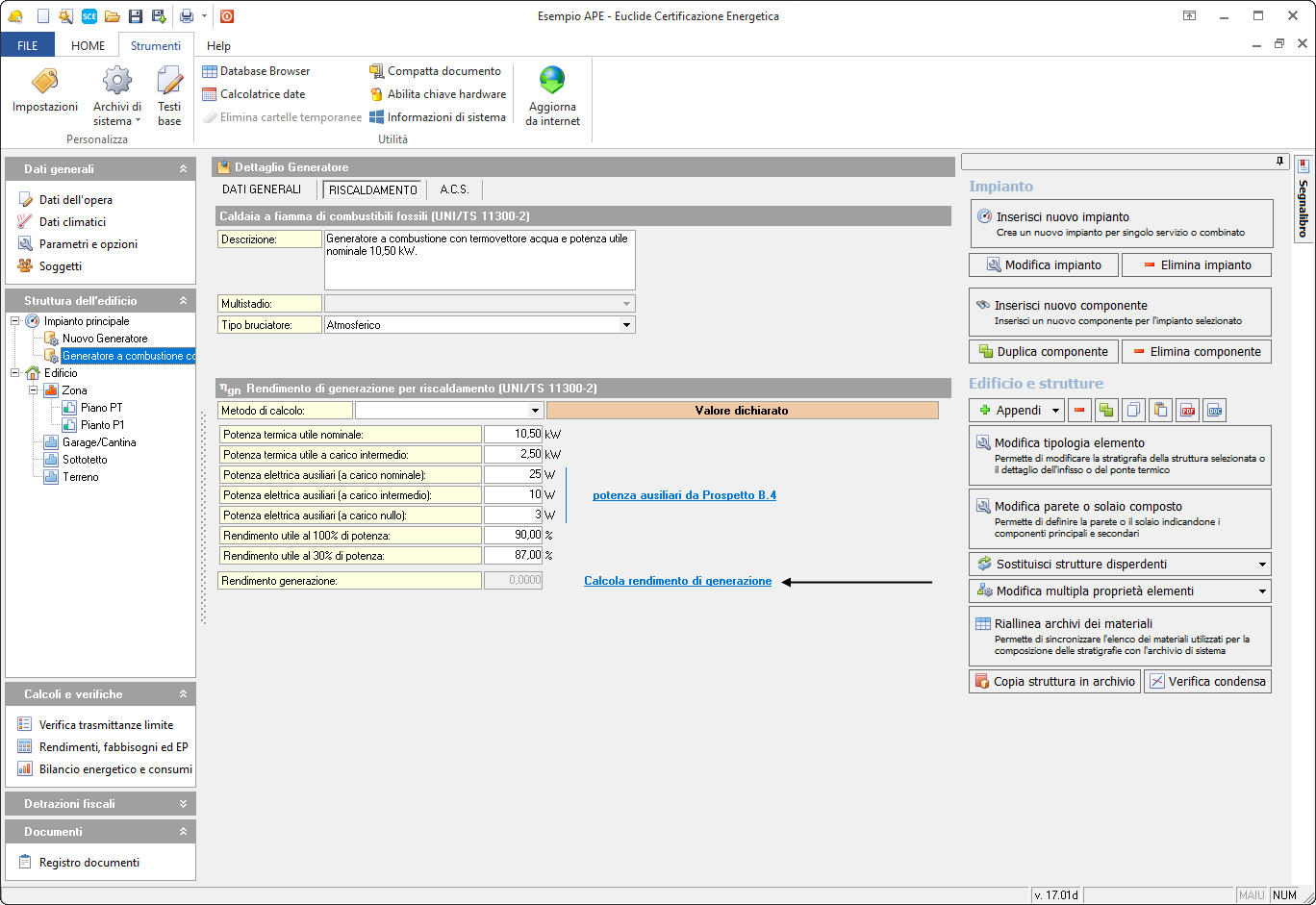Image resolution: width=1316 pixels, height=905 pixels.
Task: Select Piano PT in building tree
Action: pyautogui.click(x=101, y=408)
